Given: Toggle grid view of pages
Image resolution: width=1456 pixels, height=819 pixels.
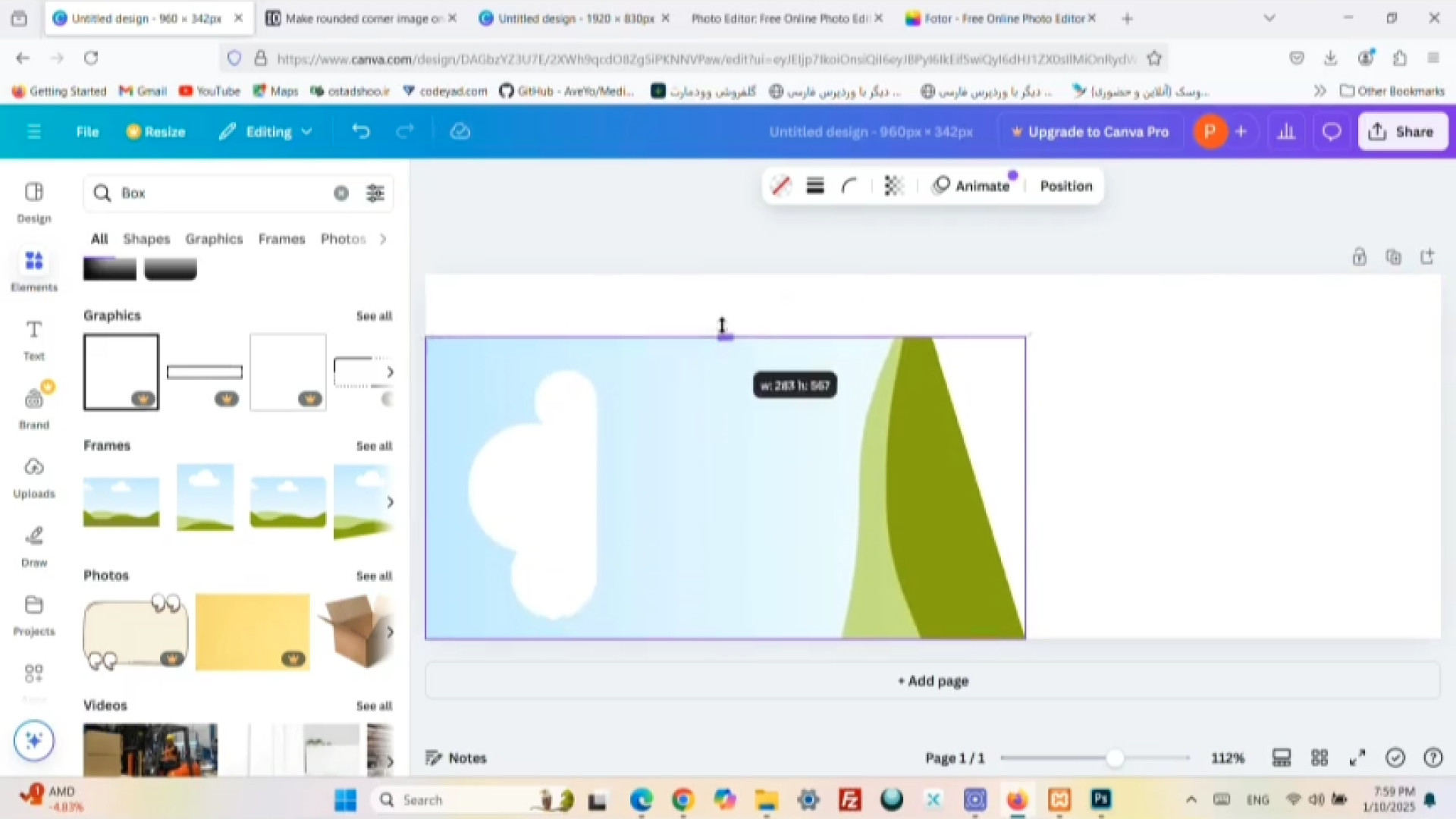Looking at the screenshot, I should 1319,758.
